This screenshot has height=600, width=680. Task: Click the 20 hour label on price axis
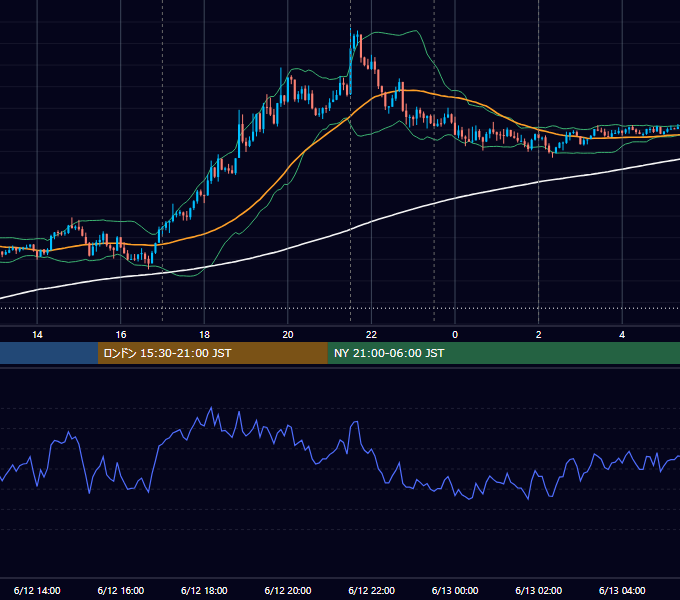288,335
